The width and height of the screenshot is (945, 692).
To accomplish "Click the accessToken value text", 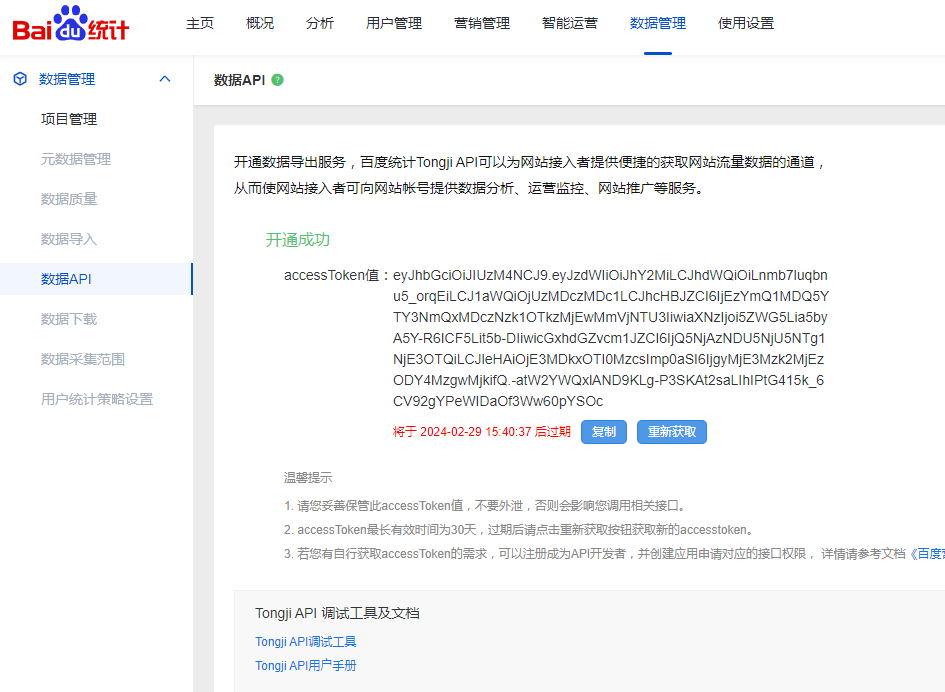I will tap(611, 338).
